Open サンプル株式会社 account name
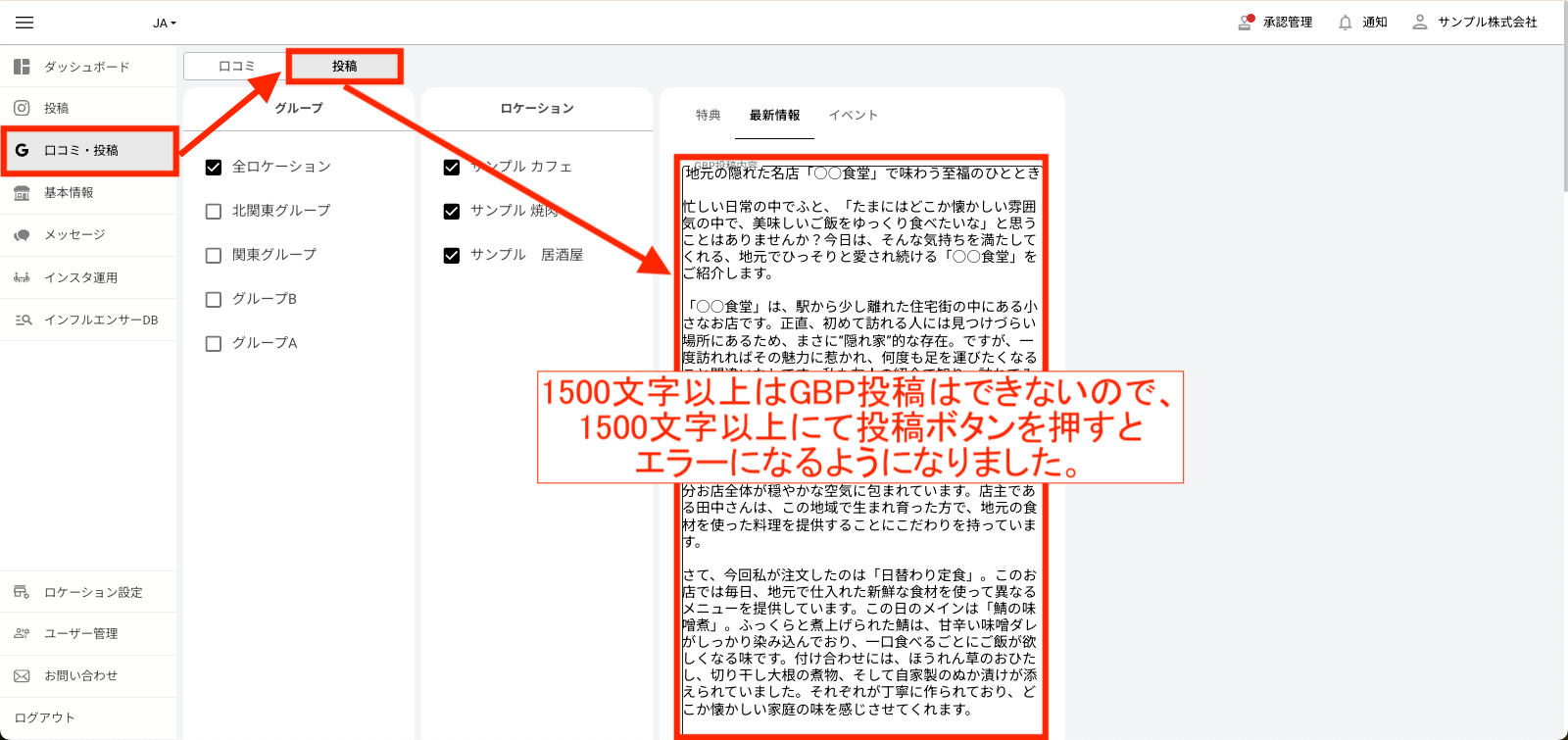The height and width of the screenshot is (740, 1568). pos(1488,22)
